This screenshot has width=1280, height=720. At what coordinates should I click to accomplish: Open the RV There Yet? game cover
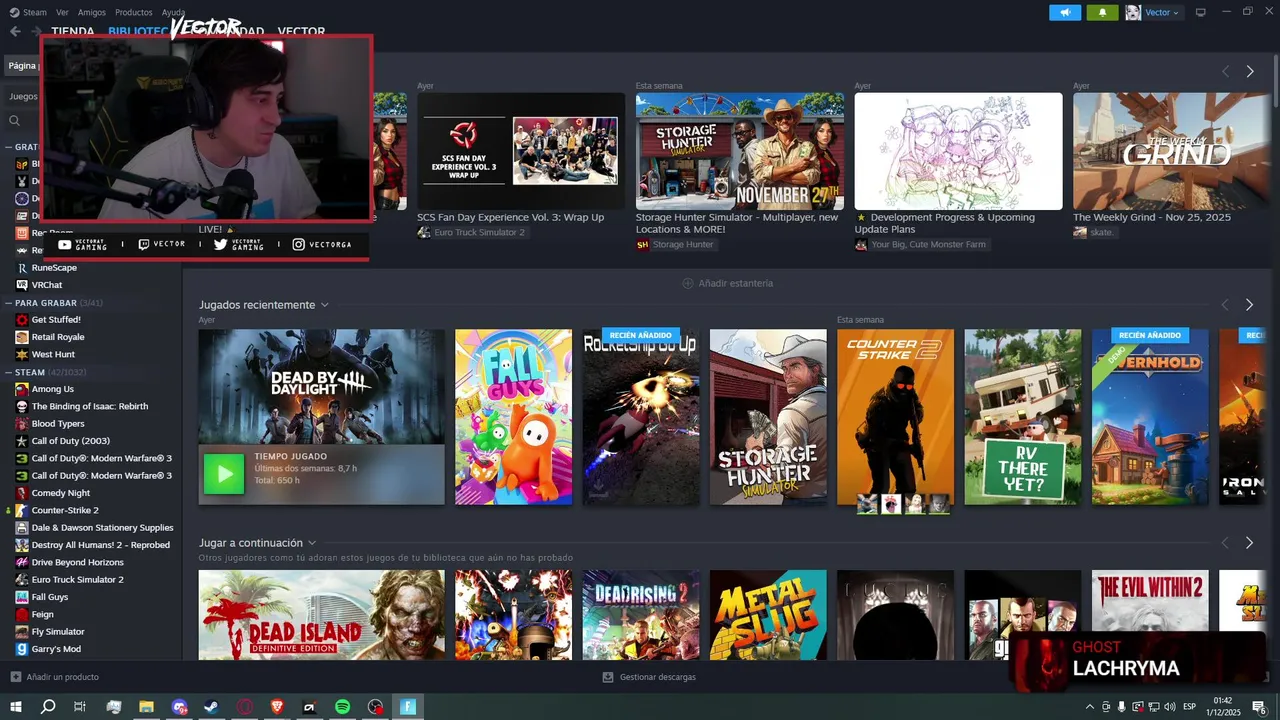click(x=1022, y=417)
